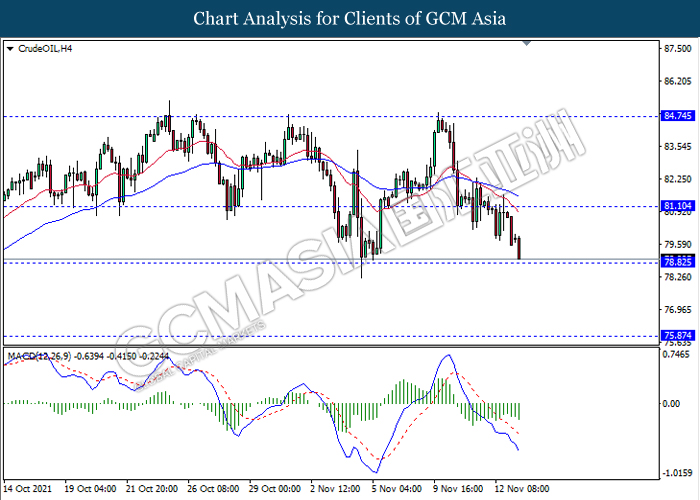The image size is (700, 500).
Task: Open the CrudeOIL,H4 symbol dropdown arrow
Action: pyautogui.click(x=10, y=49)
